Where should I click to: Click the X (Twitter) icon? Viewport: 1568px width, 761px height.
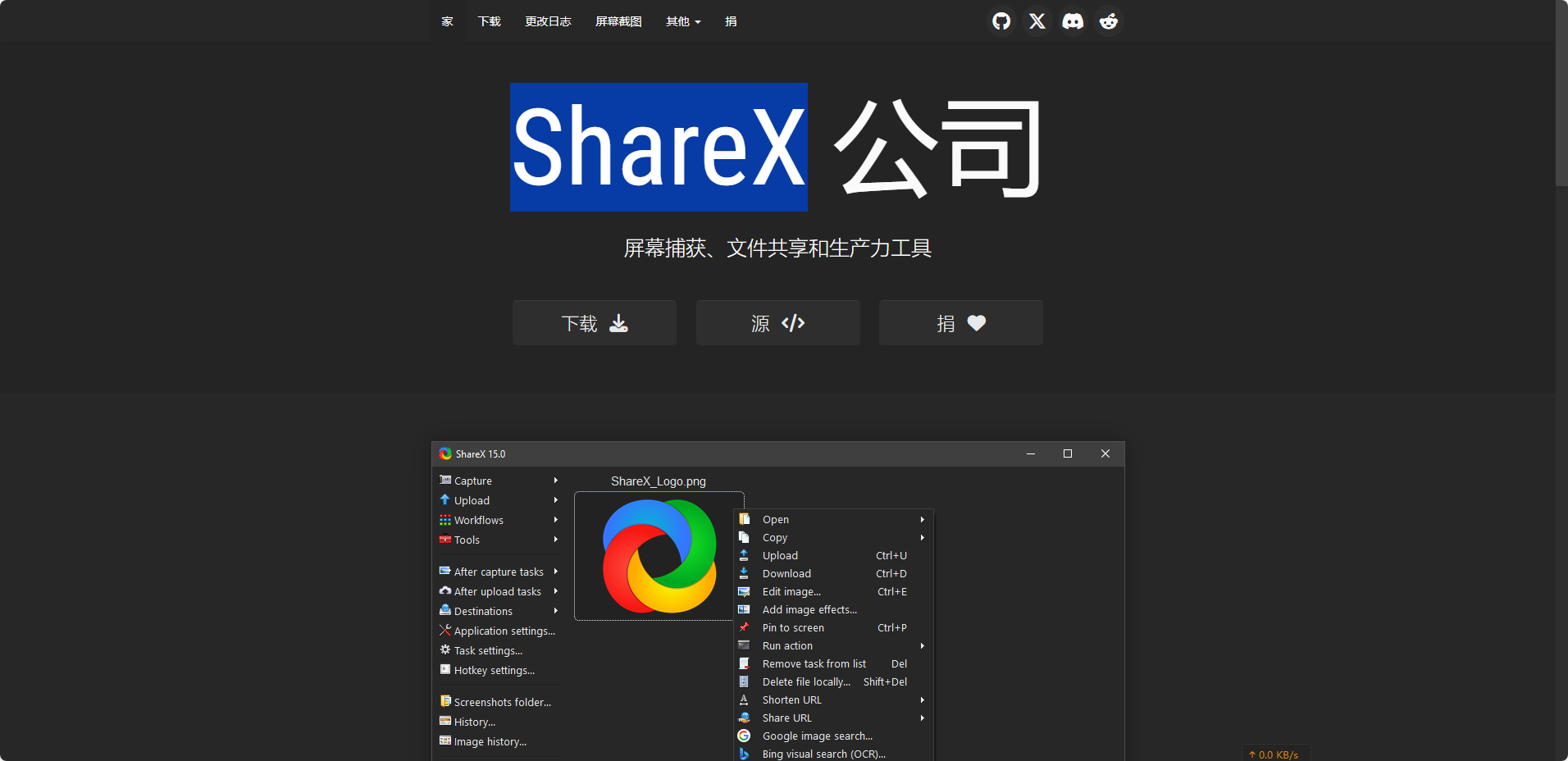pyautogui.click(x=1037, y=21)
